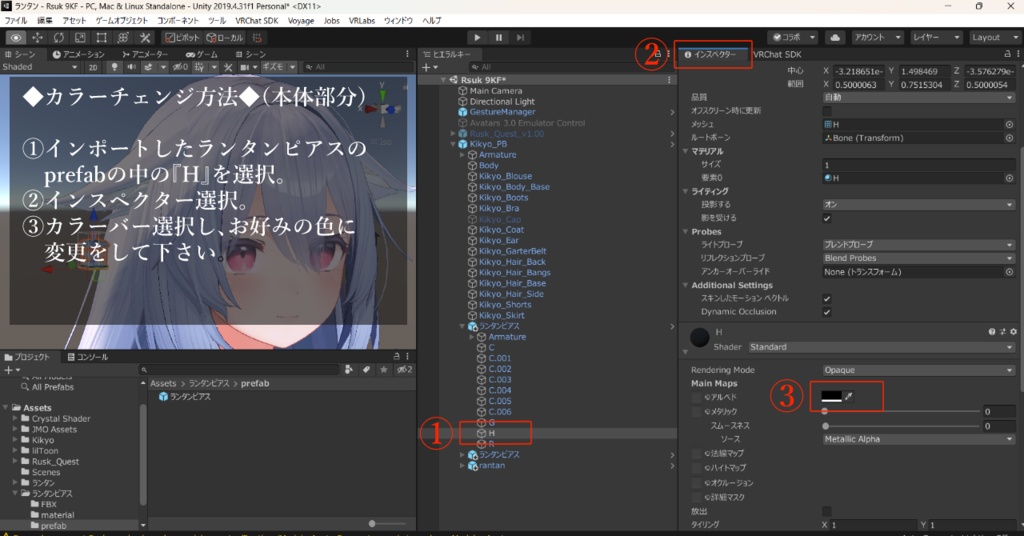Open Shader Standard dropdown

[x=882, y=347]
